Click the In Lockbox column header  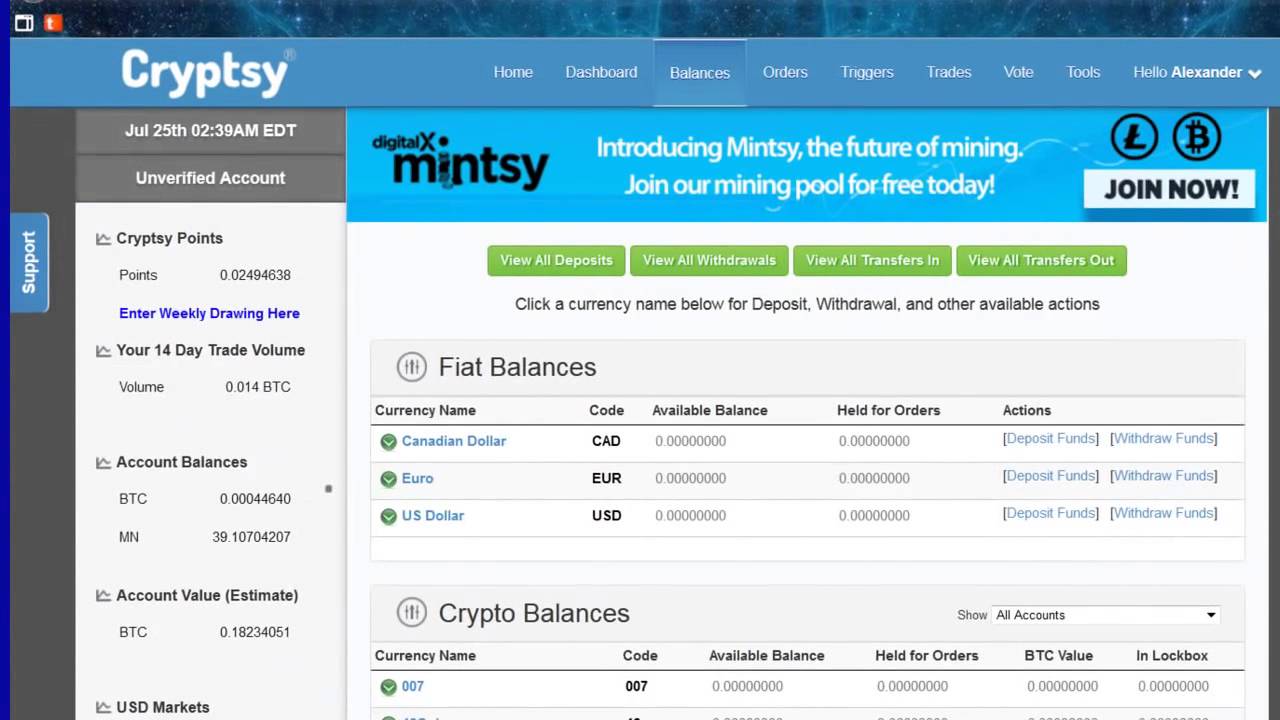pyautogui.click(x=1172, y=656)
